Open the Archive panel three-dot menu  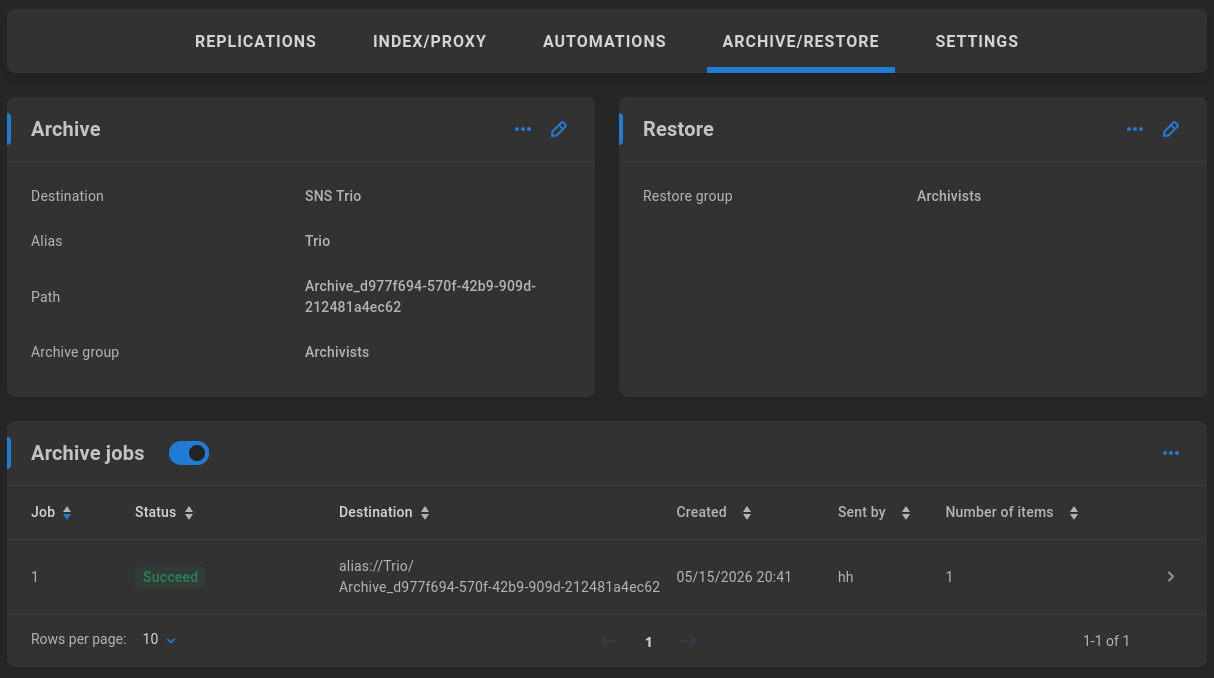point(523,129)
